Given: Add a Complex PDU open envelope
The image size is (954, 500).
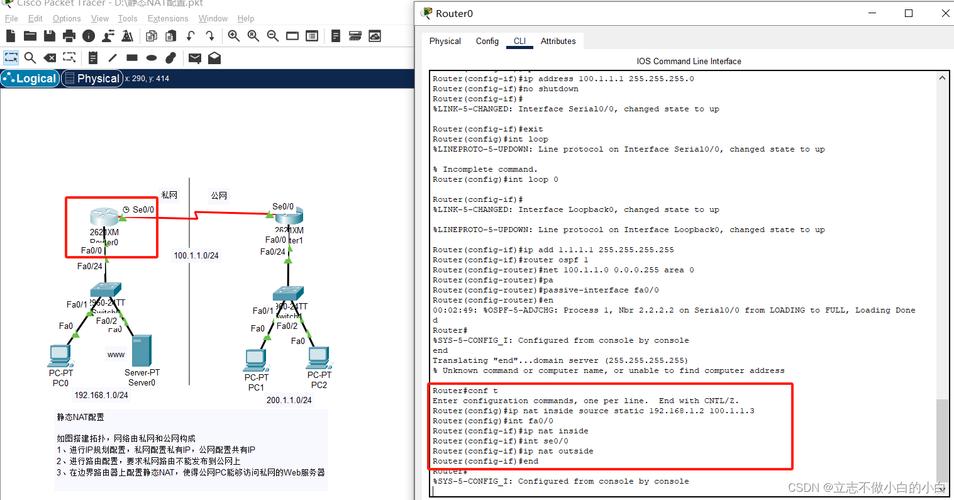Looking at the screenshot, I should (214, 58).
